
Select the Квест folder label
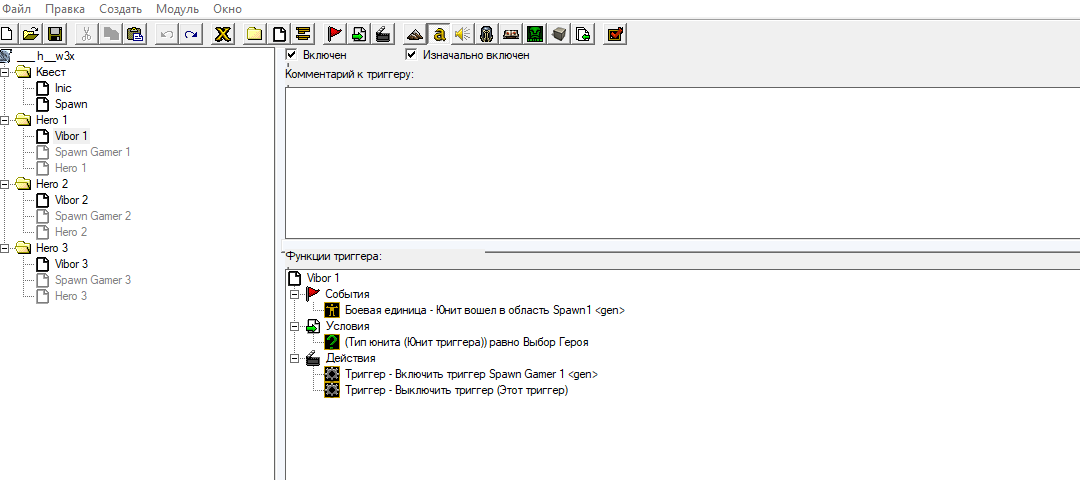[50, 72]
